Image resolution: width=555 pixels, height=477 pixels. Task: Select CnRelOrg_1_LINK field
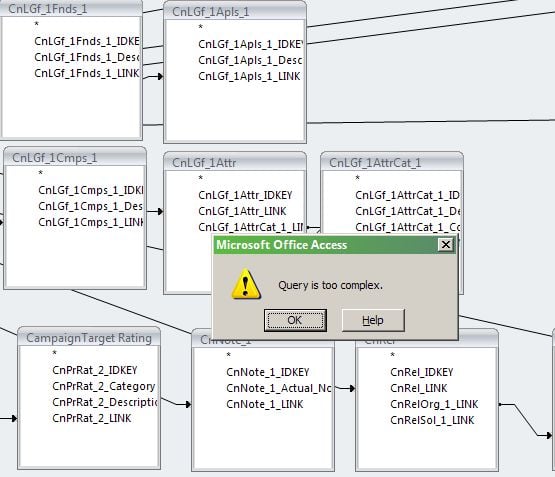pos(434,404)
